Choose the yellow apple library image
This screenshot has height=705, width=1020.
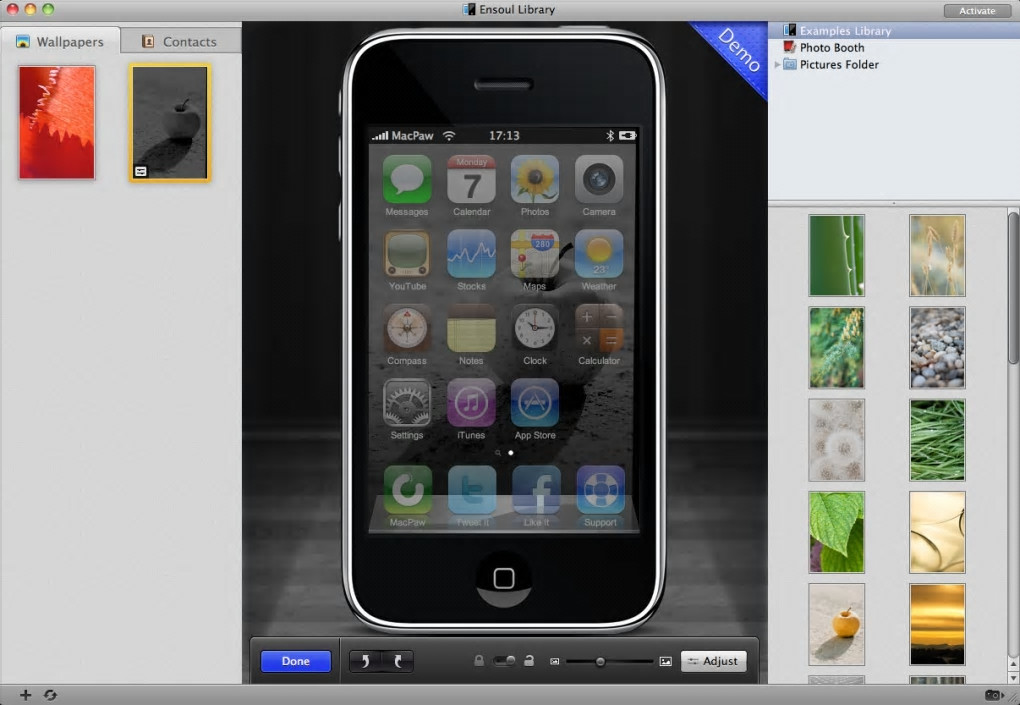837,624
